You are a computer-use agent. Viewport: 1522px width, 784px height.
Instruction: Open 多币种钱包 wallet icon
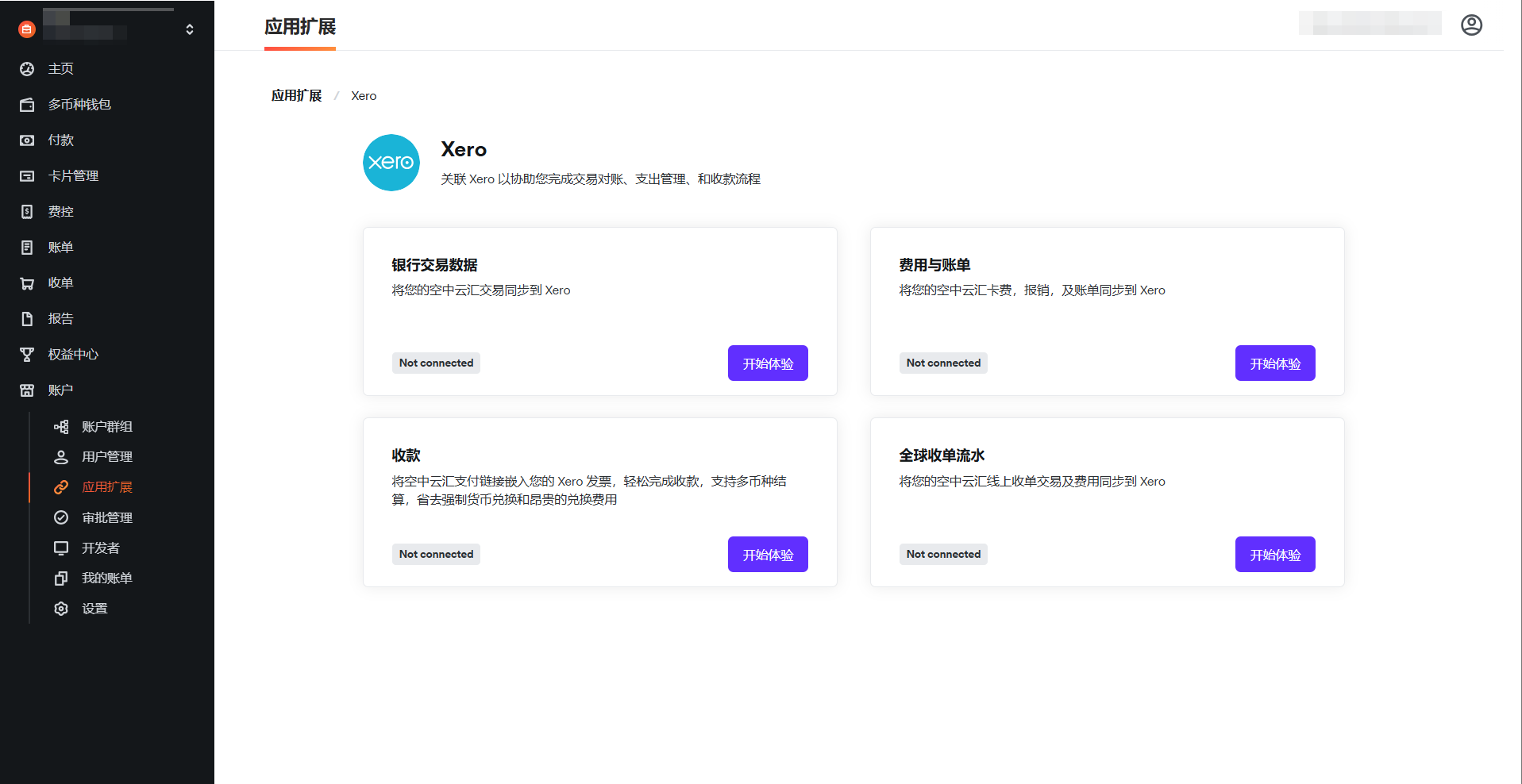pos(27,105)
